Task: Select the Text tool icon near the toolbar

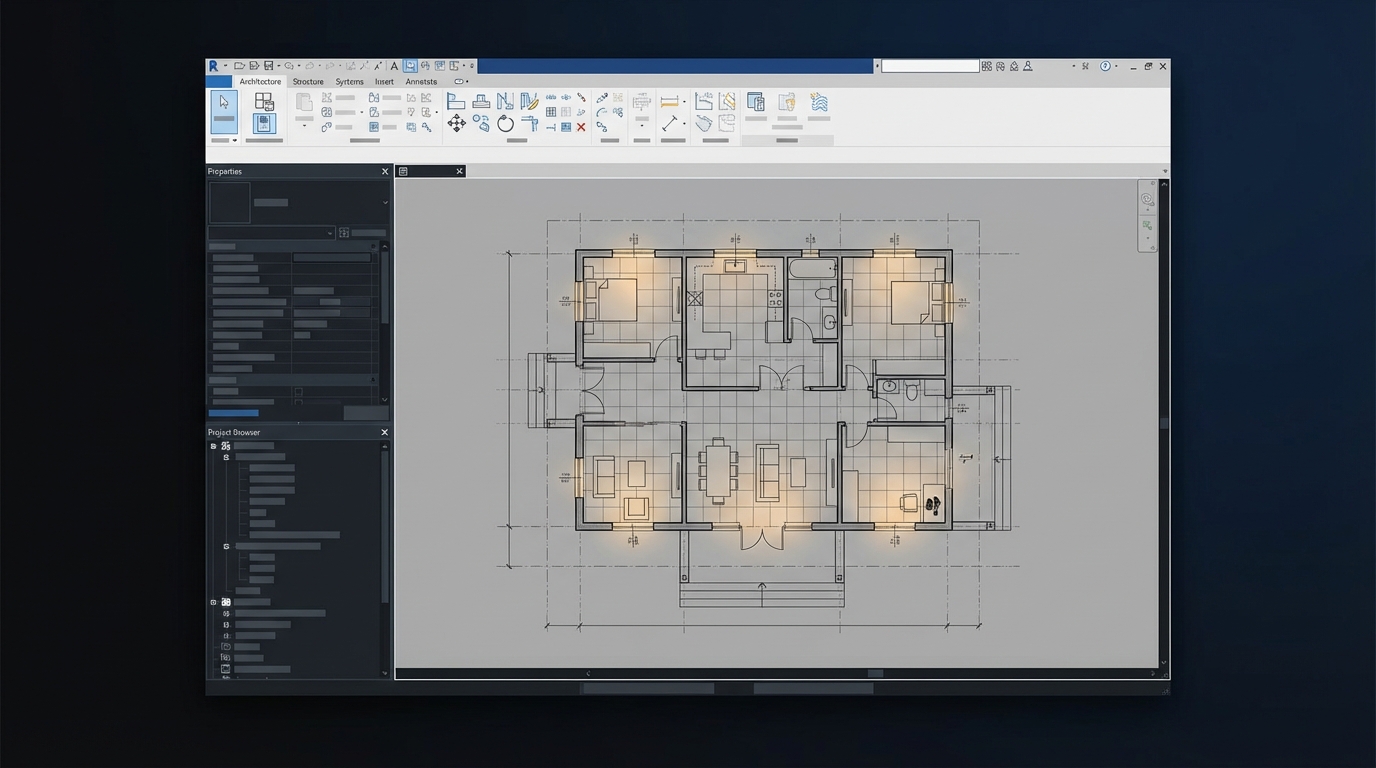Action: pyautogui.click(x=394, y=66)
